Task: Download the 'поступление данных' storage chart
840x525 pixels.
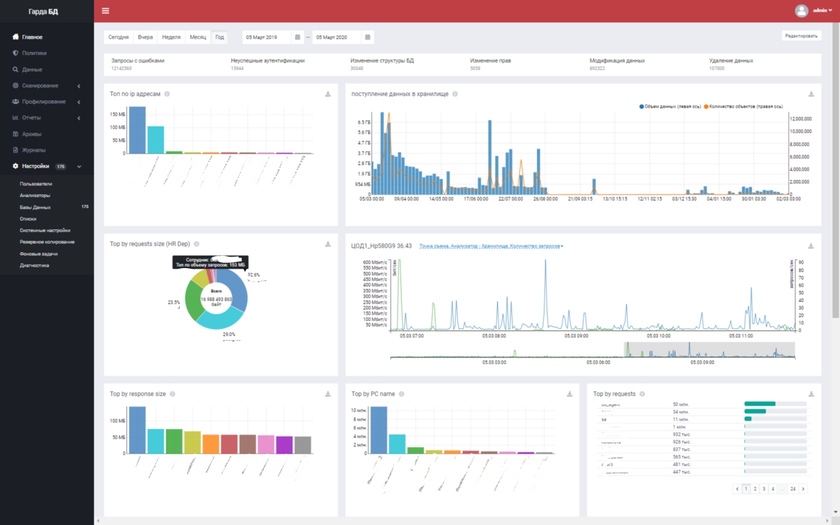Action: [x=811, y=94]
